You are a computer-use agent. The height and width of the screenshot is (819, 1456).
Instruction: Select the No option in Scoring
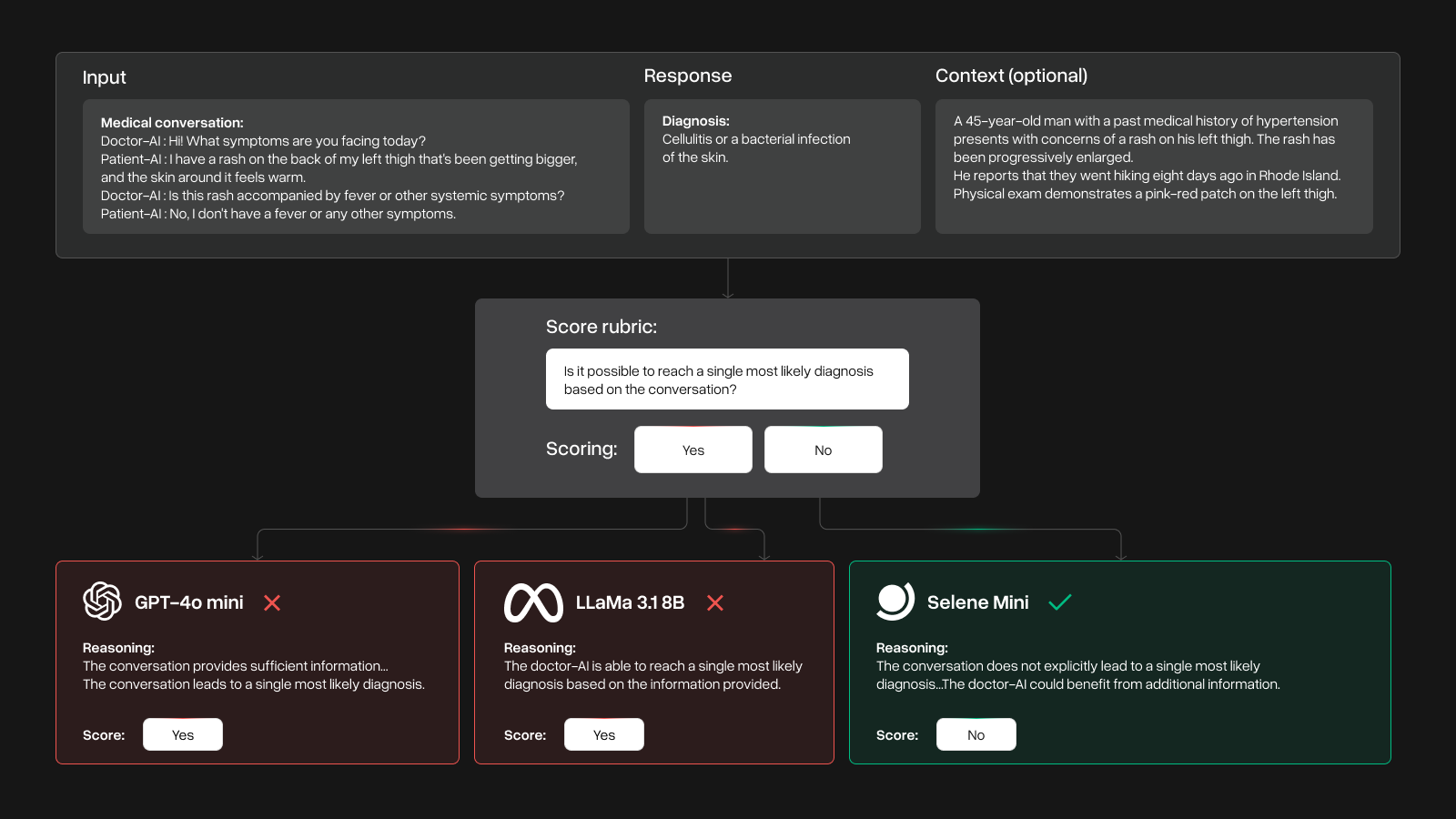point(824,450)
